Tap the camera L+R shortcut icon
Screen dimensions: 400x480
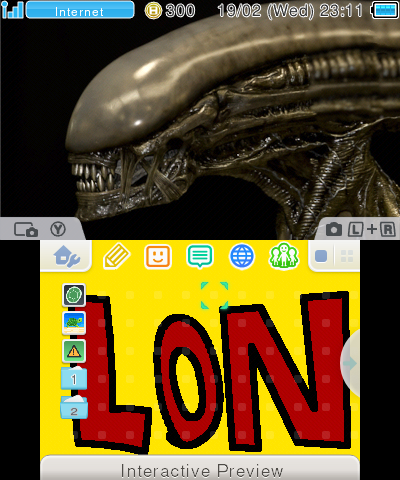[361, 229]
